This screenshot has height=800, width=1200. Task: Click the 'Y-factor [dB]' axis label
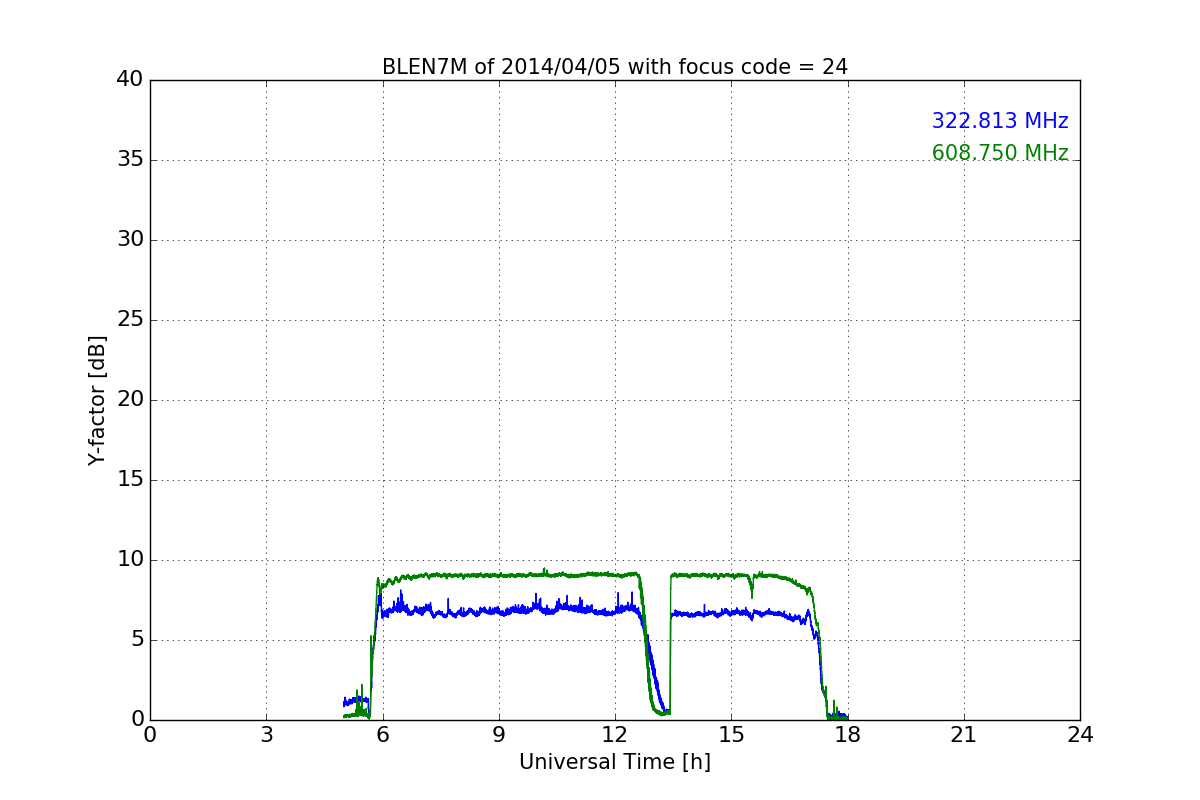point(97,400)
